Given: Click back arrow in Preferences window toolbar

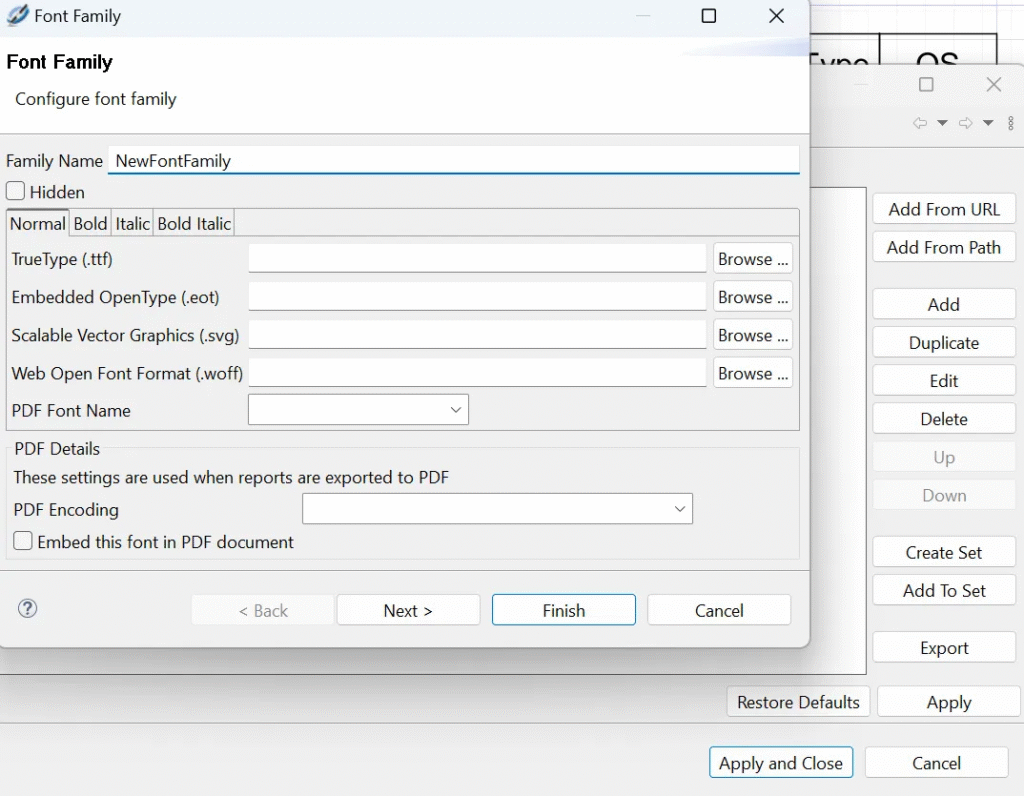Looking at the screenshot, I should click(x=920, y=123).
